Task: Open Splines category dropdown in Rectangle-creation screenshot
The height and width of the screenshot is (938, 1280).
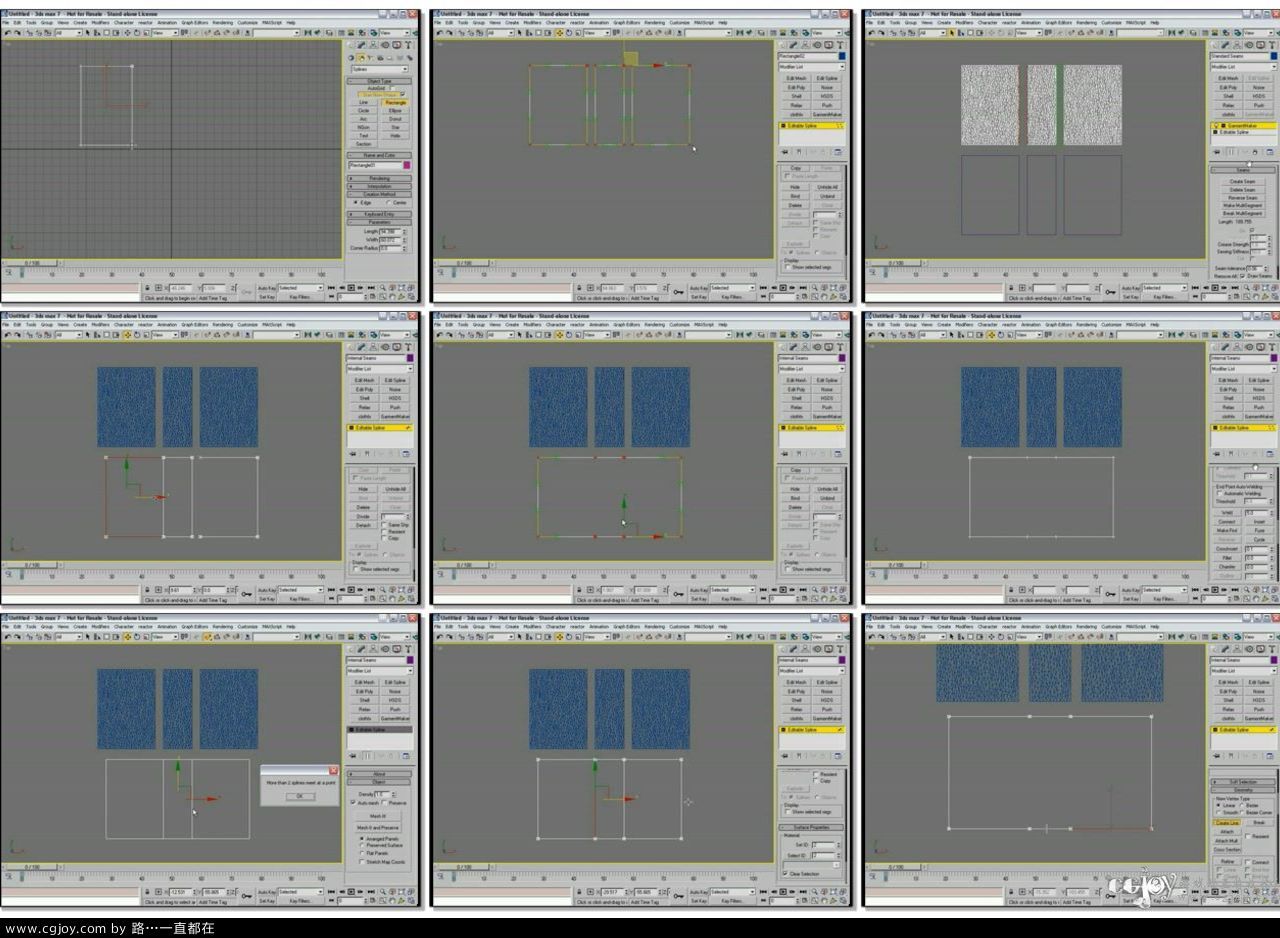Action: (380, 69)
